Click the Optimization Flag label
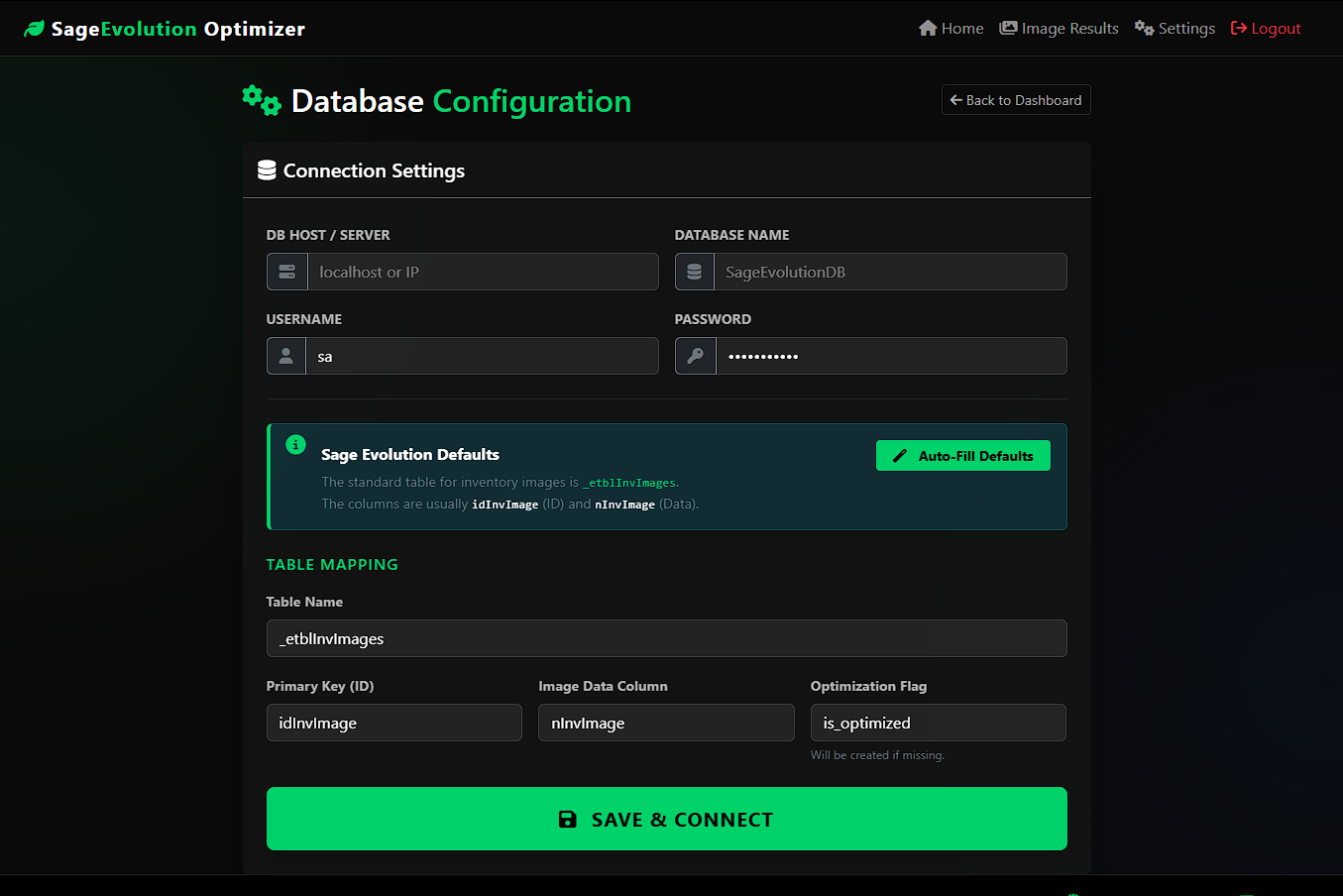This screenshot has width=1343, height=896. coord(869,686)
